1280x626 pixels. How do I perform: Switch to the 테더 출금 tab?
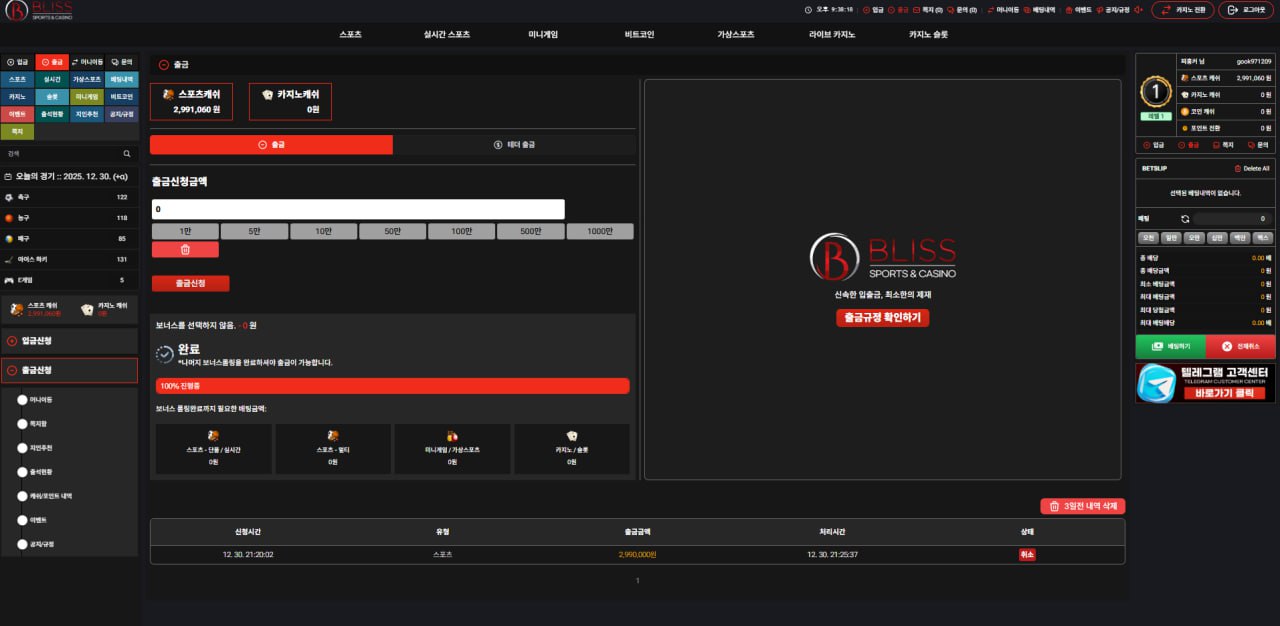click(x=514, y=145)
